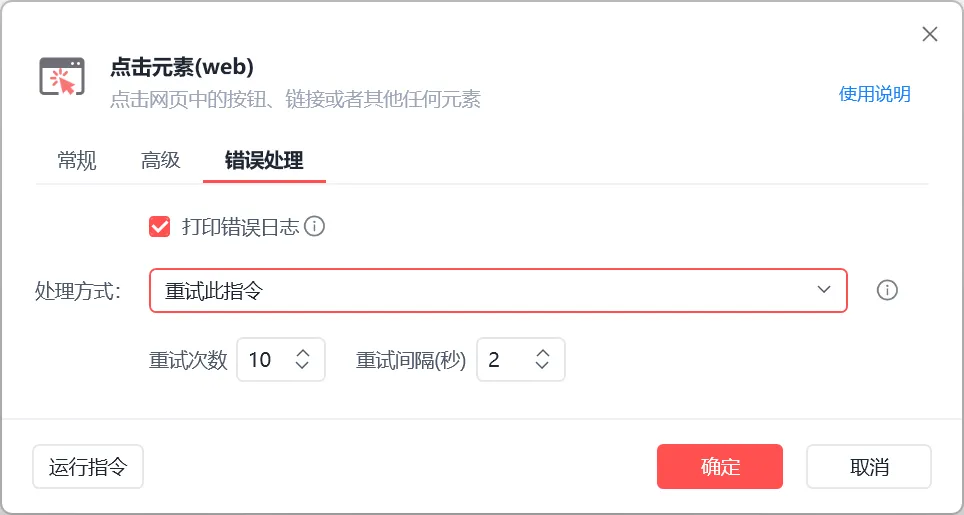The height and width of the screenshot is (515, 964).
Task: Click into the 重试次数 number field
Action: click(x=262, y=360)
